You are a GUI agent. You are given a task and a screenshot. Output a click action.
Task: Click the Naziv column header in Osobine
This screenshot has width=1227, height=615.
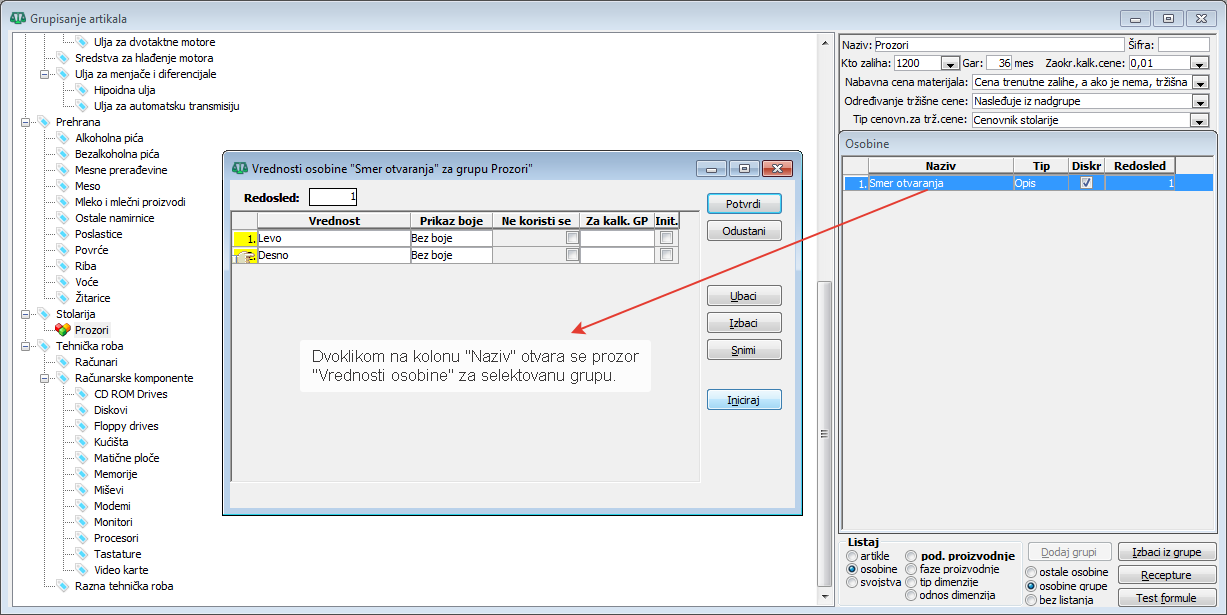940,165
